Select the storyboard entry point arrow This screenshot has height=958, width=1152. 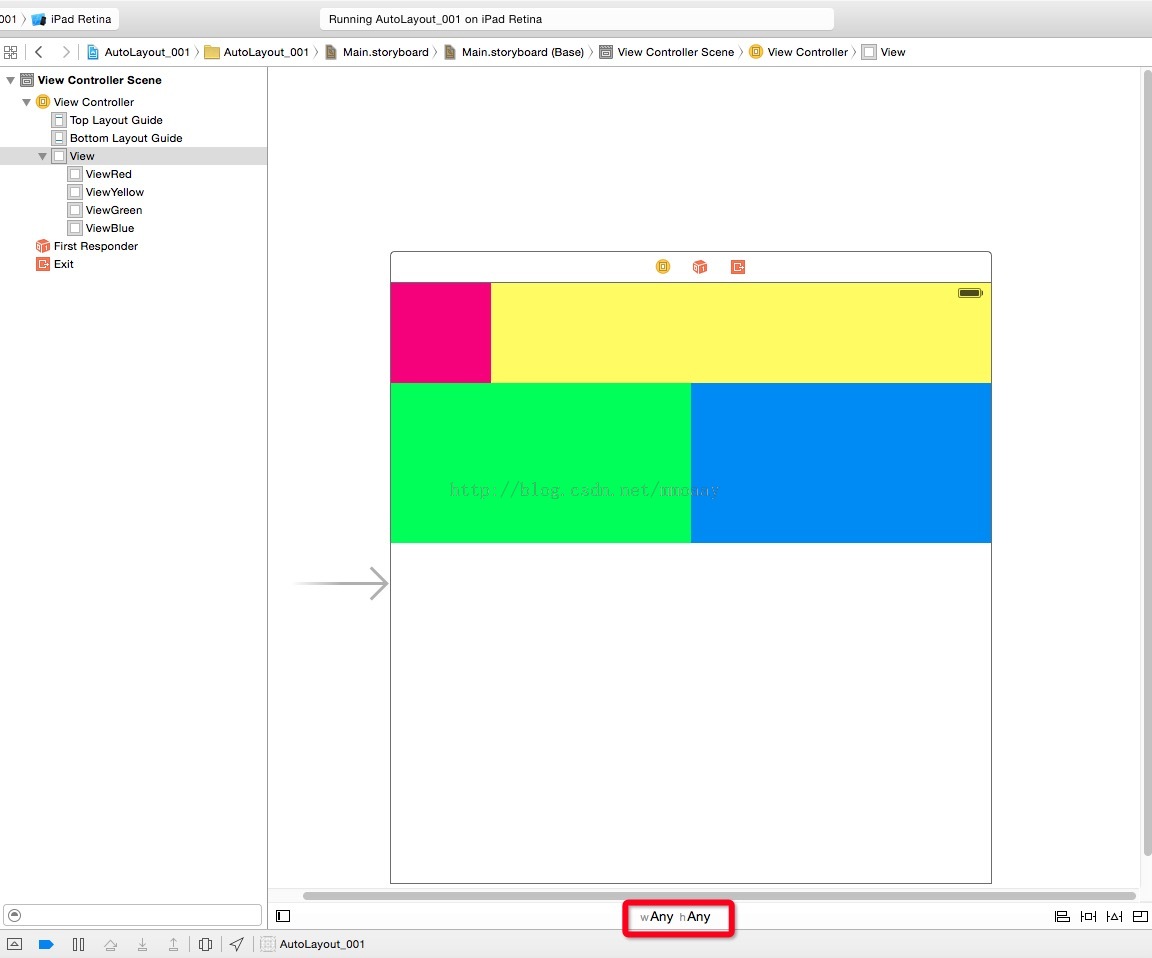(x=342, y=583)
